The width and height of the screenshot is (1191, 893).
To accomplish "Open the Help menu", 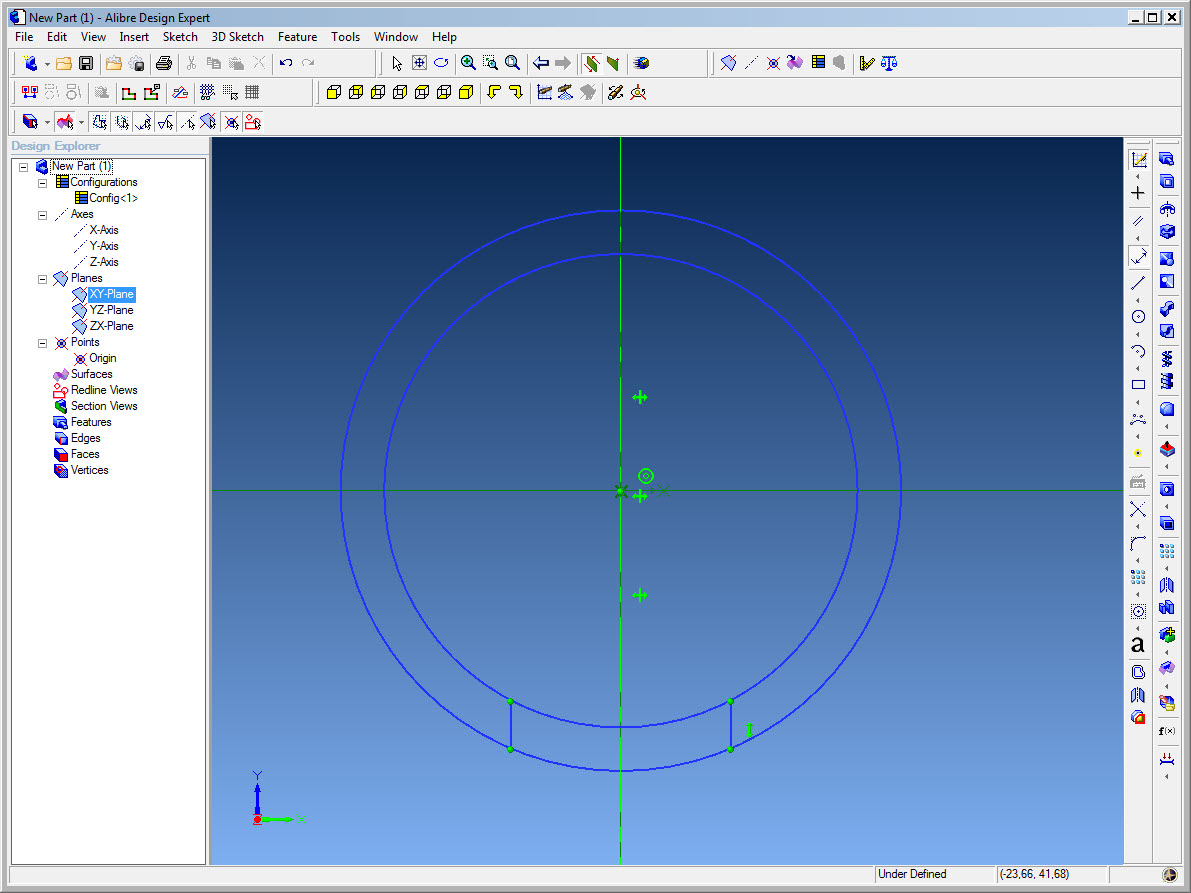I will [444, 36].
